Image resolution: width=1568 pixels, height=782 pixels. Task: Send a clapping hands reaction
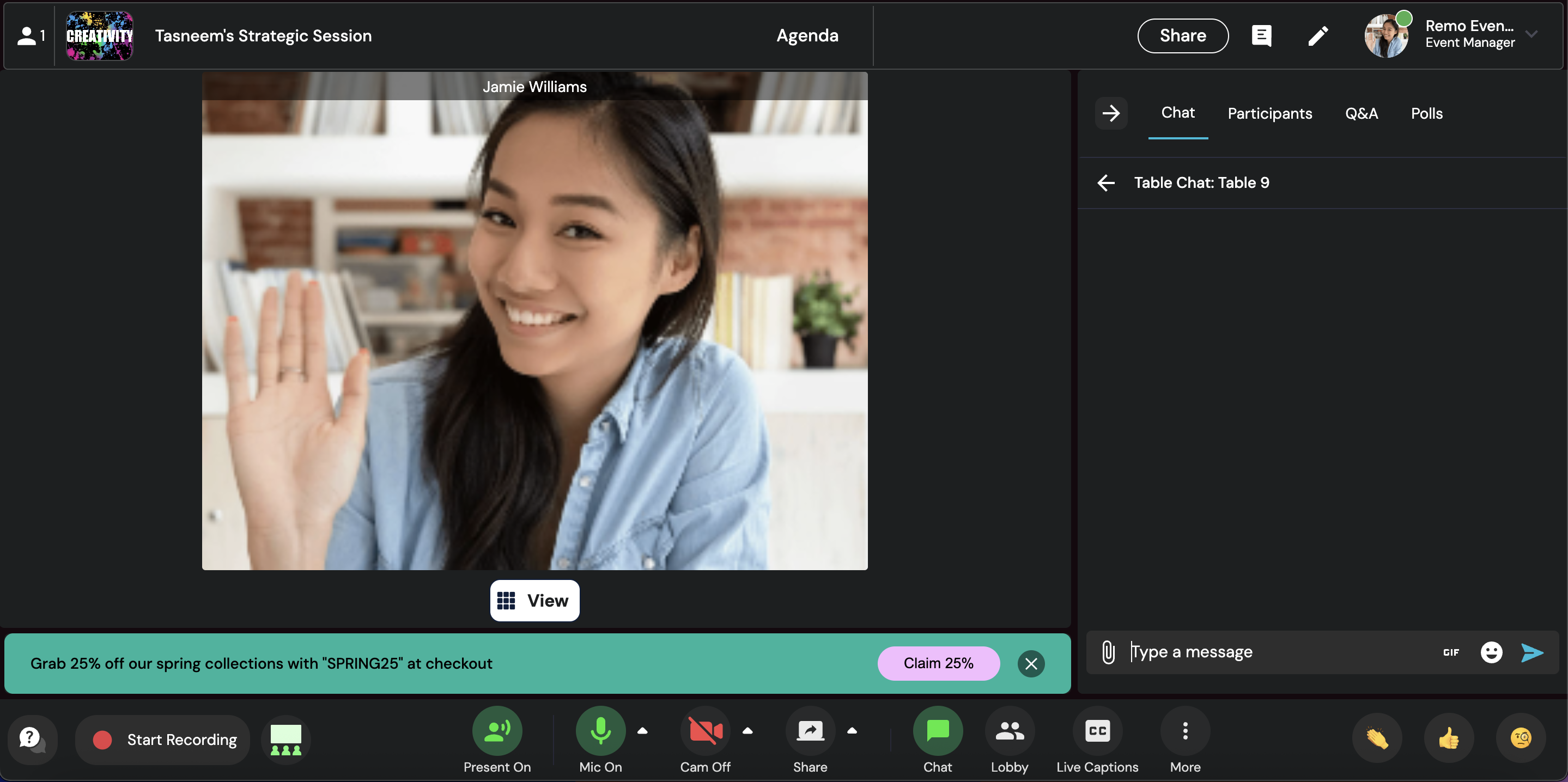1377,738
